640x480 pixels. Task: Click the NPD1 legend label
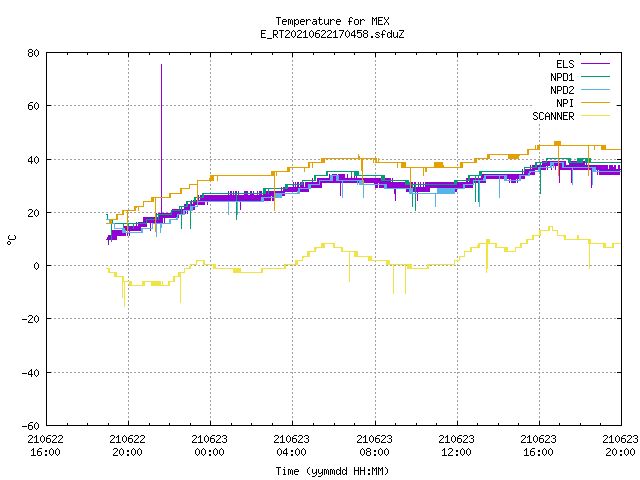562,77
